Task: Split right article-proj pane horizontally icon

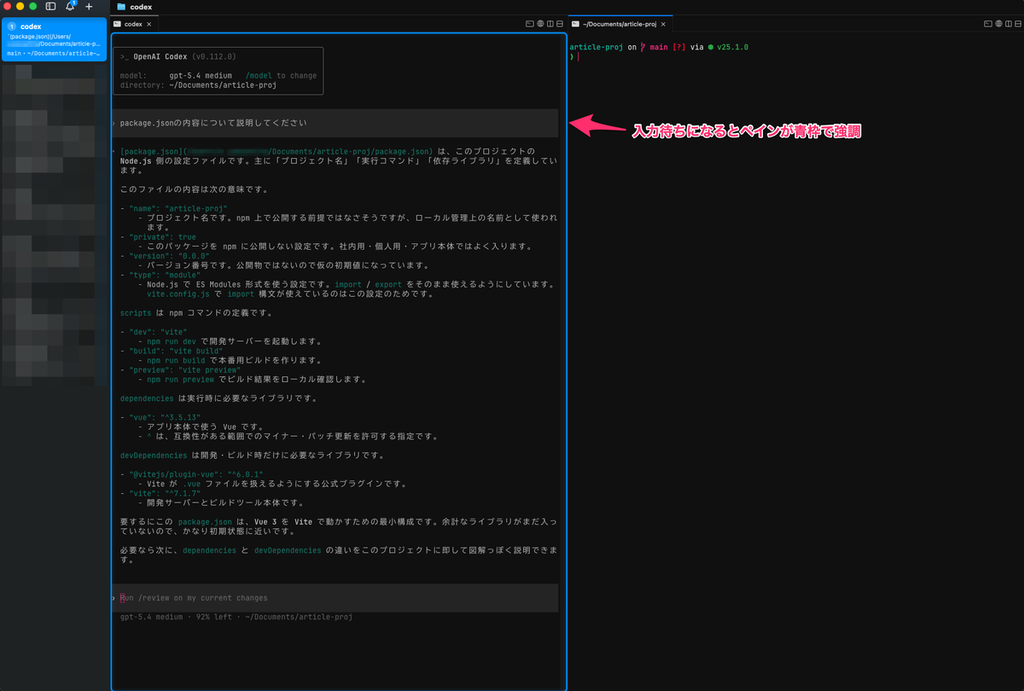Action: click(1018, 24)
